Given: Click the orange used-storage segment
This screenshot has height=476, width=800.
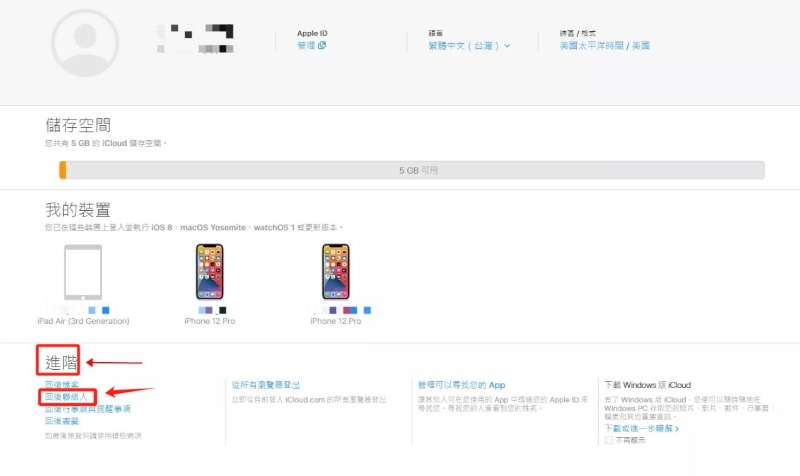Looking at the screenshot, I should click(x=63, y=171).
